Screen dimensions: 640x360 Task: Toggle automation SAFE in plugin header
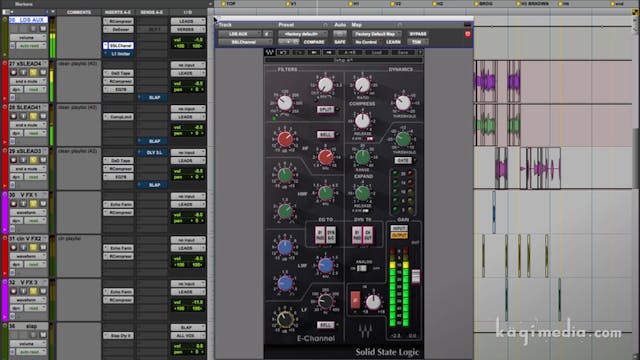(x=340, y=42)
